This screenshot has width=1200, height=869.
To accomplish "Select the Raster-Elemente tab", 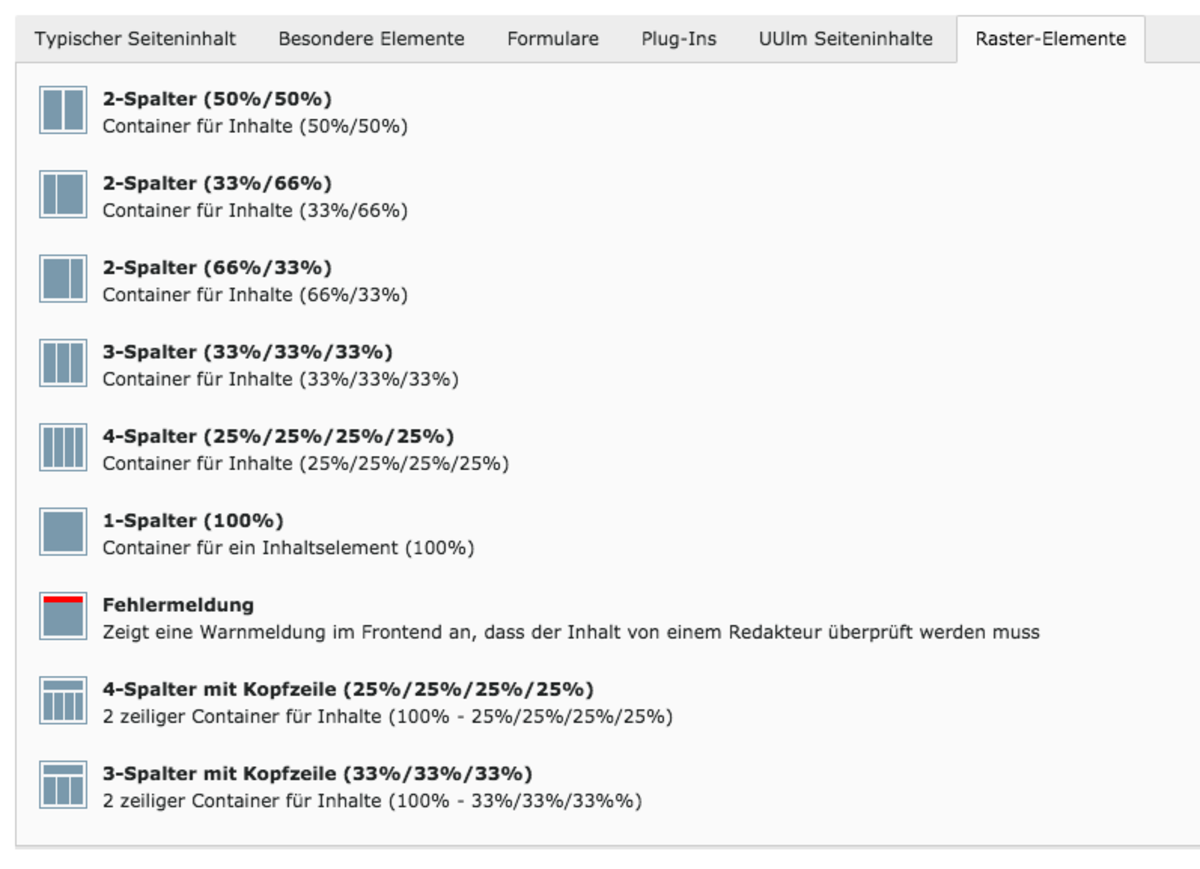I will 1050,39.
